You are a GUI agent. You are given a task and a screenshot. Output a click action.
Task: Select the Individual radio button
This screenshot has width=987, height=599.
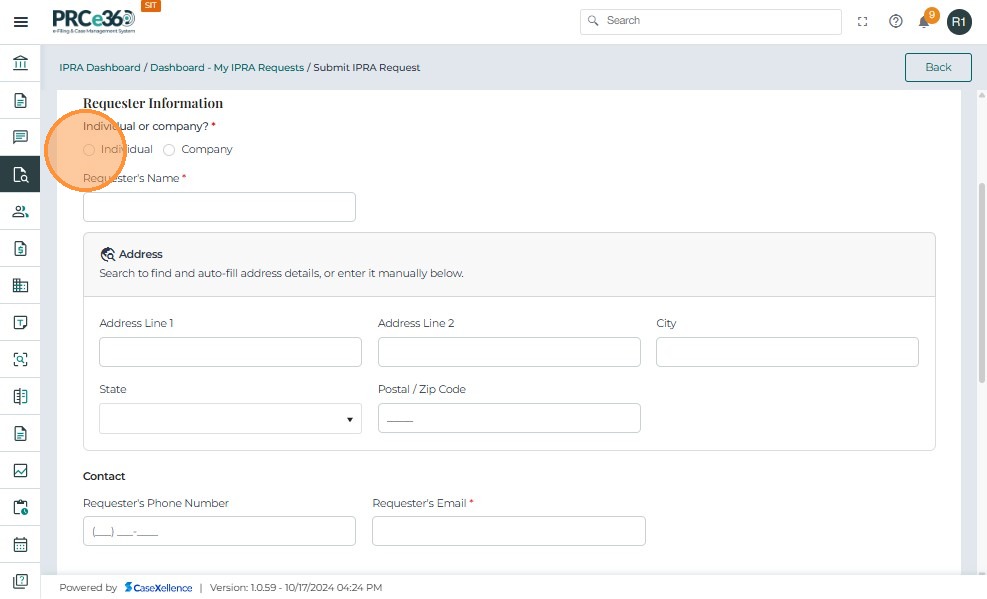(x=90, y=150)
